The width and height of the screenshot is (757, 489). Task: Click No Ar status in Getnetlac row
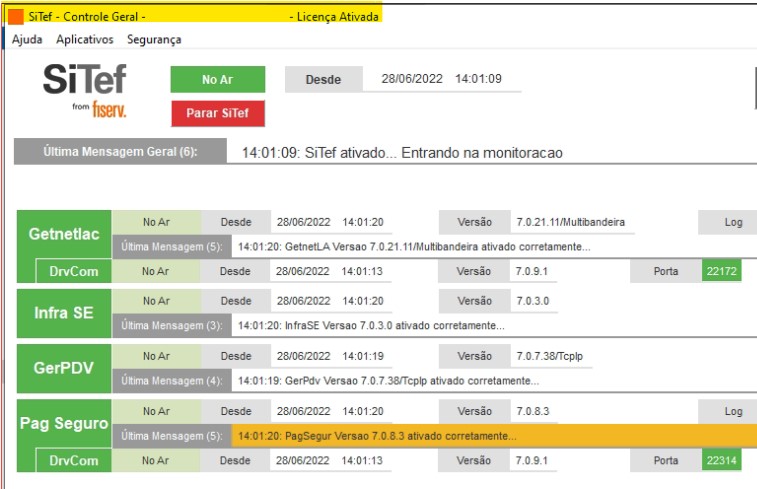click(156, 222)
